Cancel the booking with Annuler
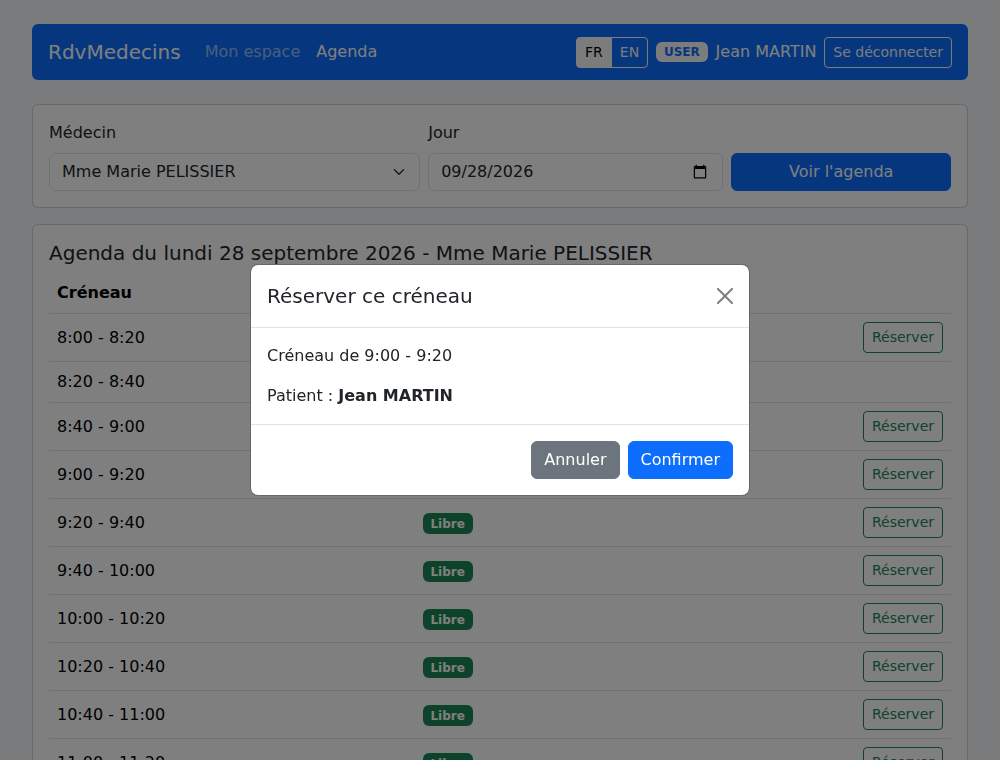 pyautogui.click(x=575, y=460)
